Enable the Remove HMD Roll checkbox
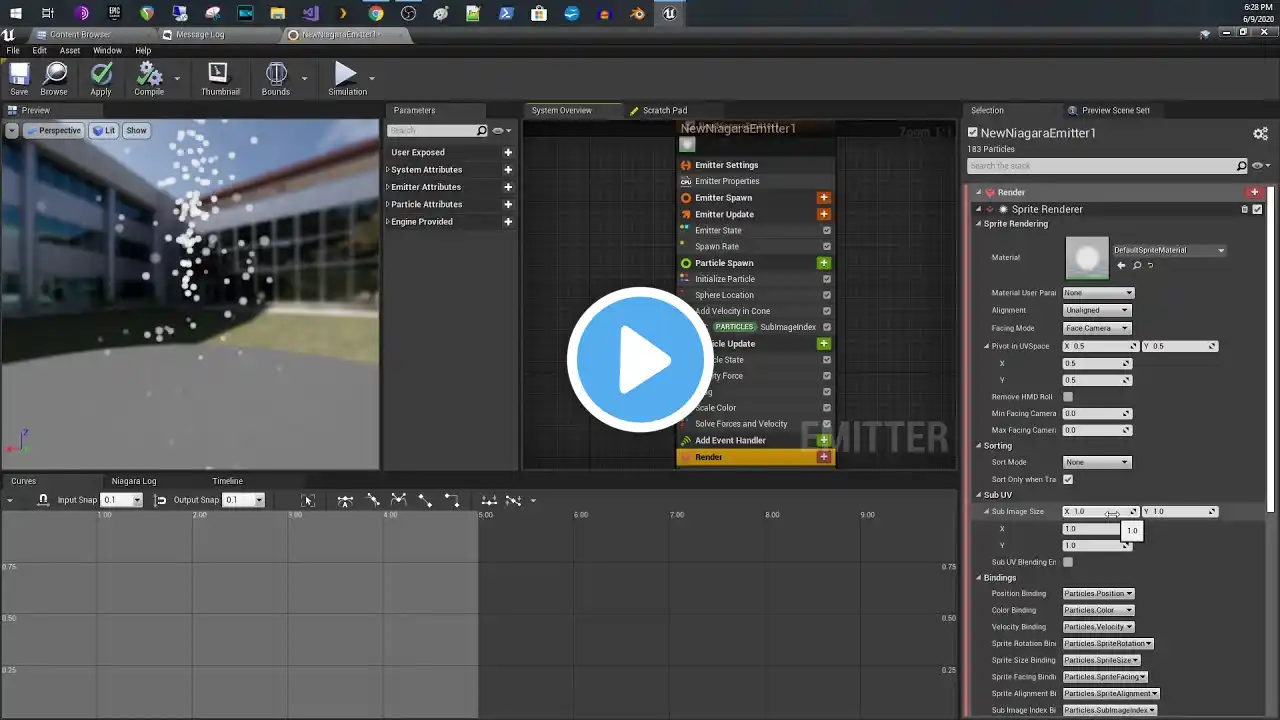 [1068, 397]
